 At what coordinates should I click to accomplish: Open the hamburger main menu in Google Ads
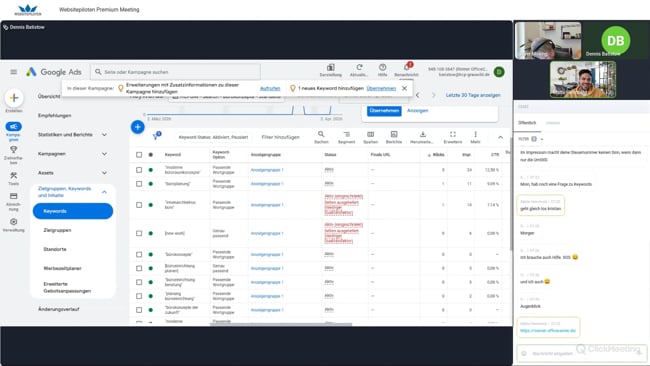pyautogui.click(x=14, y=72)
